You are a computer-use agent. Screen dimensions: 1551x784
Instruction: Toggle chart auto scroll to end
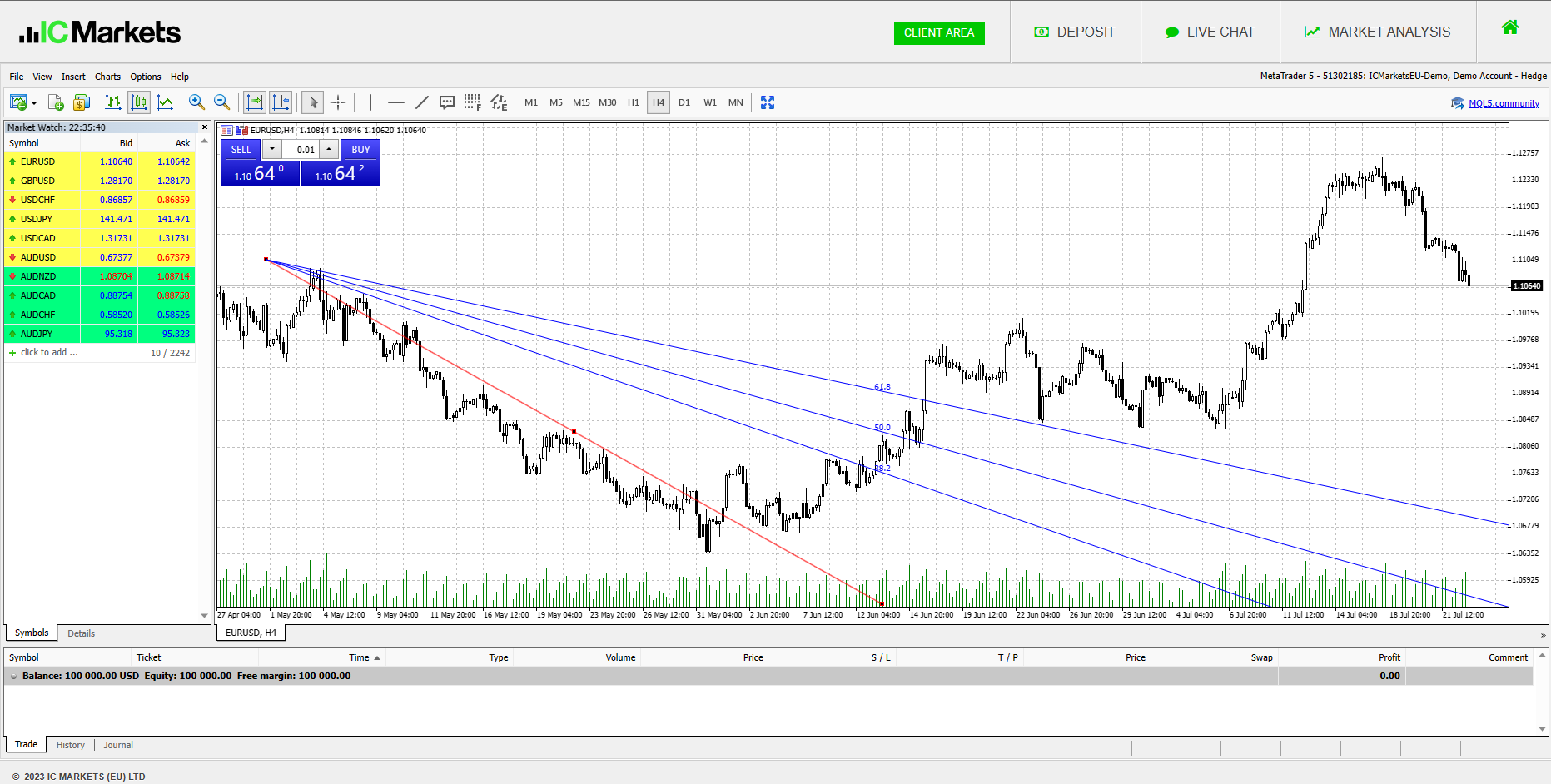click(255, 102)
